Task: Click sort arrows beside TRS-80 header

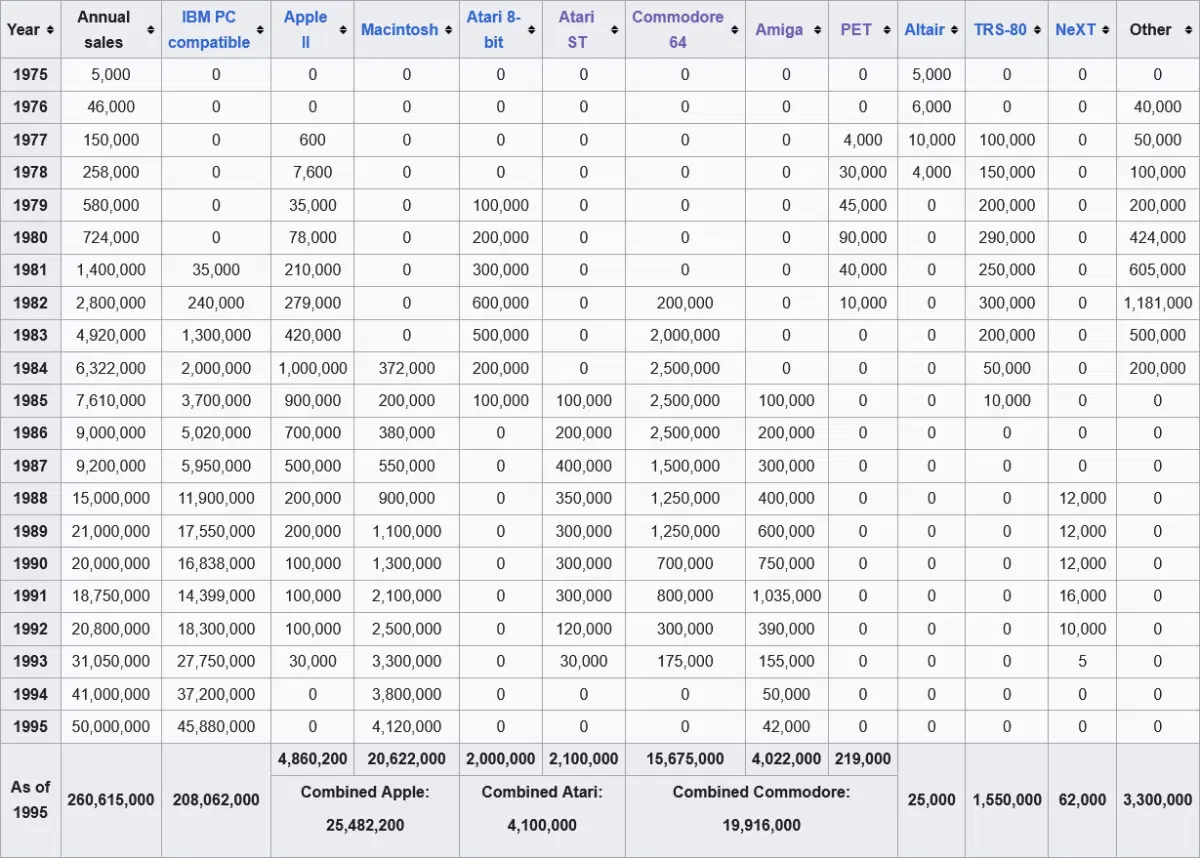Action: tap(1038, 30)
